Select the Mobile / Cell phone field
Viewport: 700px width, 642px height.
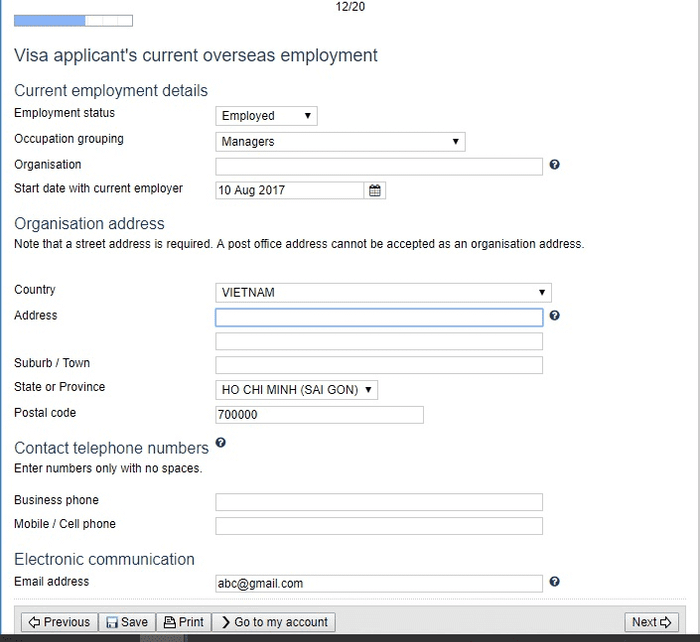point(379,526)
